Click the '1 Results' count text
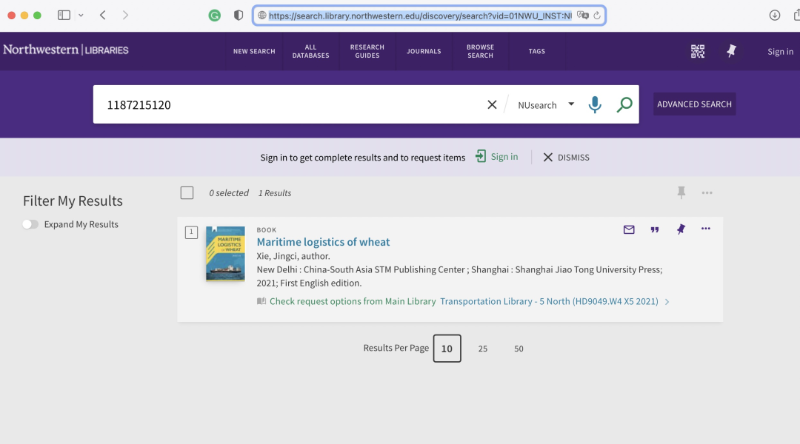 click(x=274, y=193)
